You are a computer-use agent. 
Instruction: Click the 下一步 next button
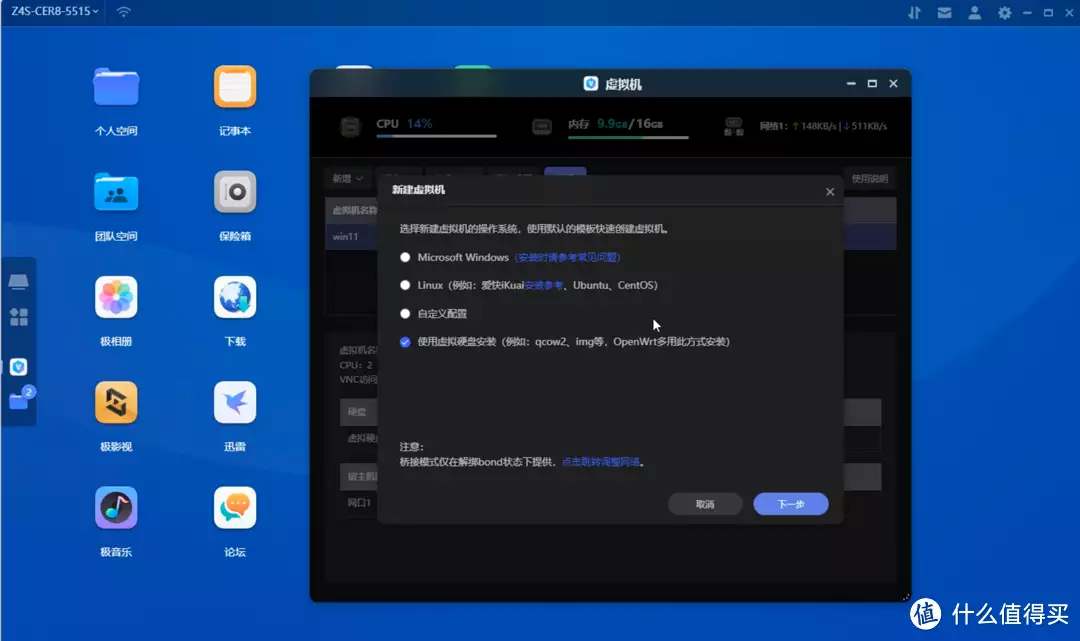(791, 504)
